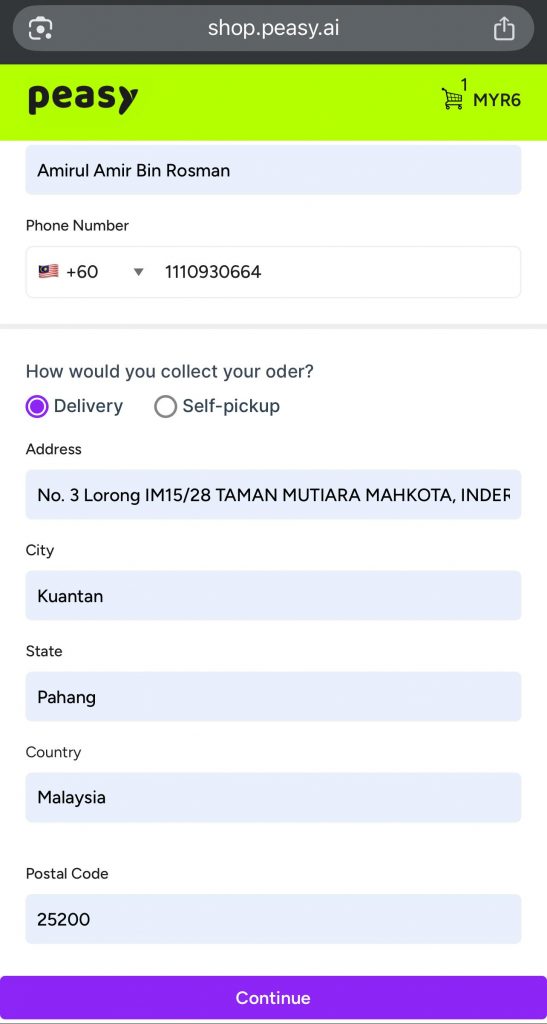The width and height of the screenshot is (547, 1024).
Task: Tap the Malaysia flag icon
Action: pyautogui.click(x=48, y=271)
